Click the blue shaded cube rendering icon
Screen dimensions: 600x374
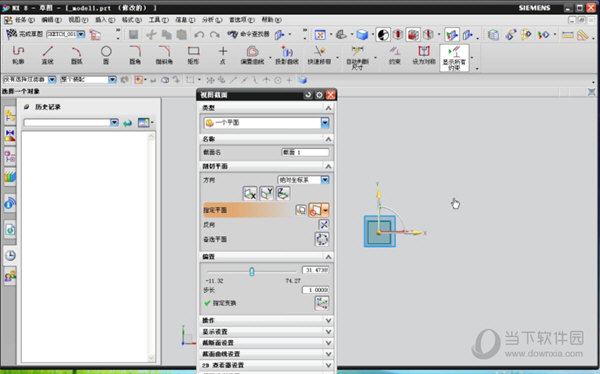tap(362, 35)
